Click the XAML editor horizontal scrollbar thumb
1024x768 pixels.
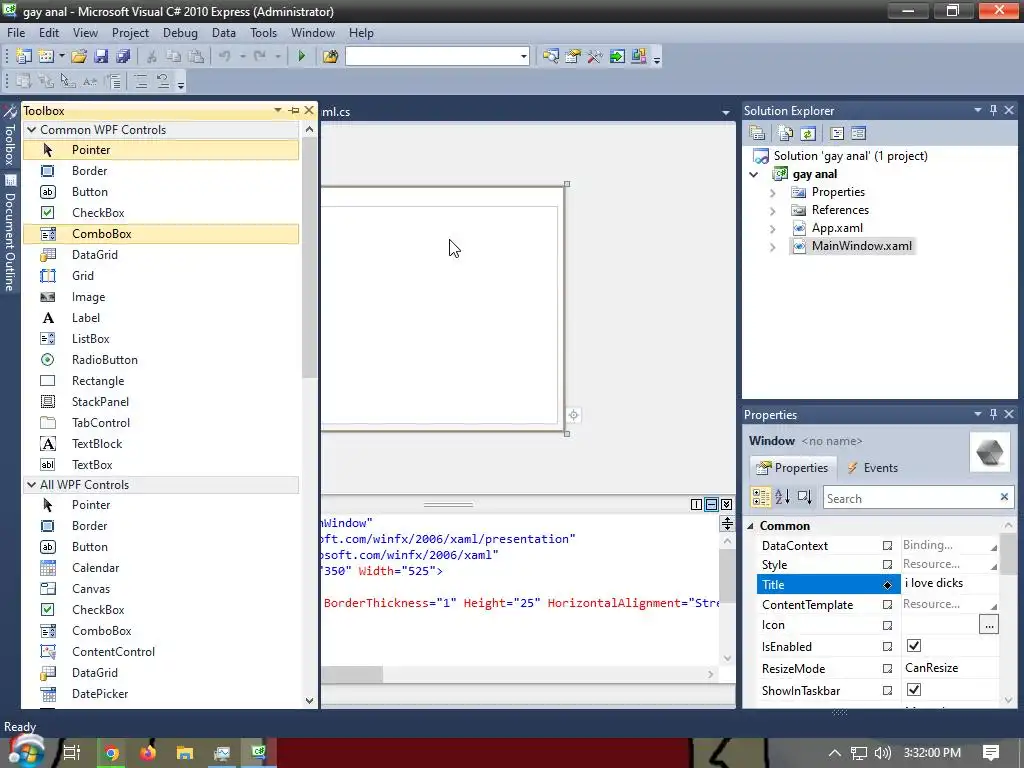click(352, 674)
